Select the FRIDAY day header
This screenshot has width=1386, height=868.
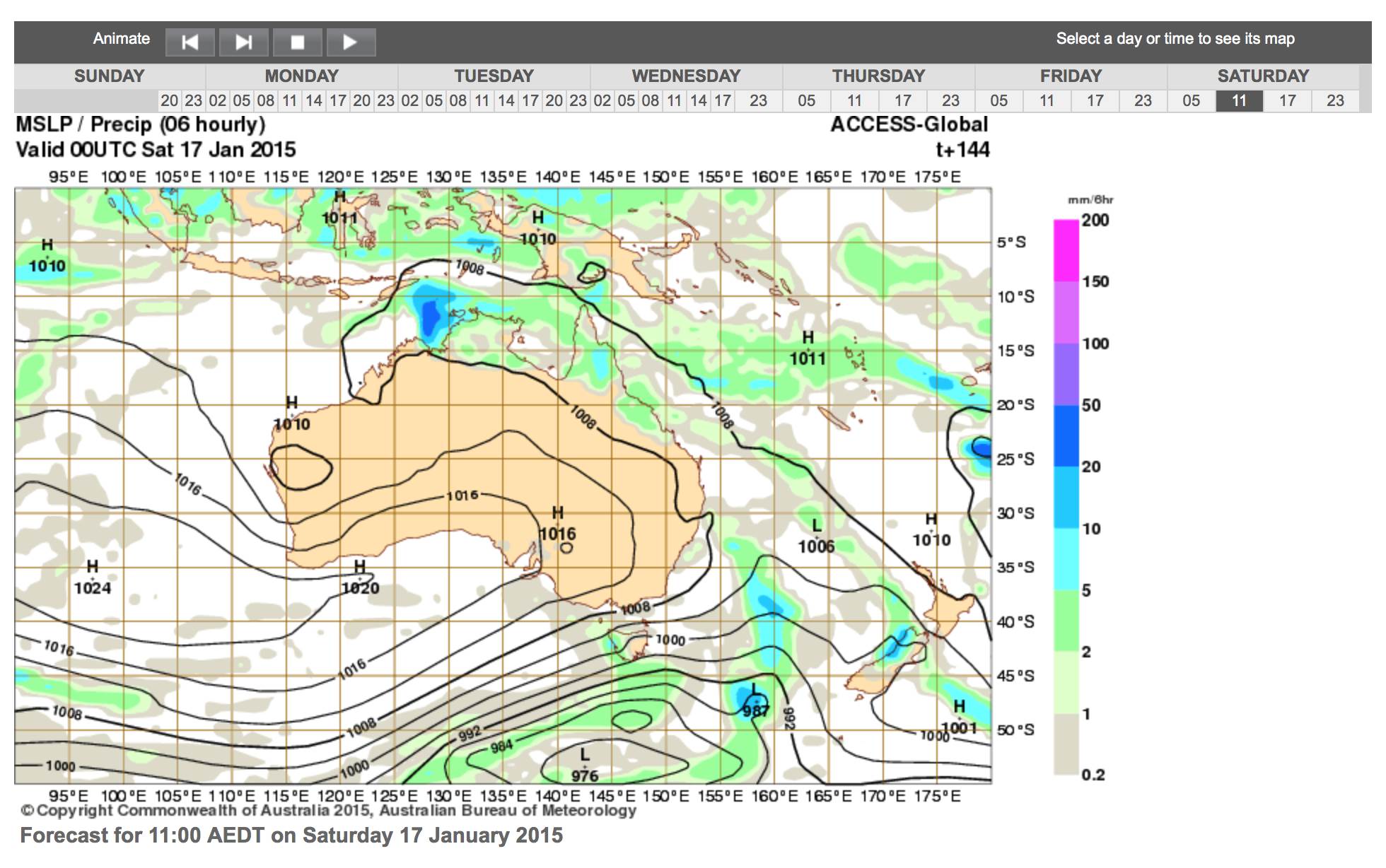pyautogui.click(x=1071, y=76)
